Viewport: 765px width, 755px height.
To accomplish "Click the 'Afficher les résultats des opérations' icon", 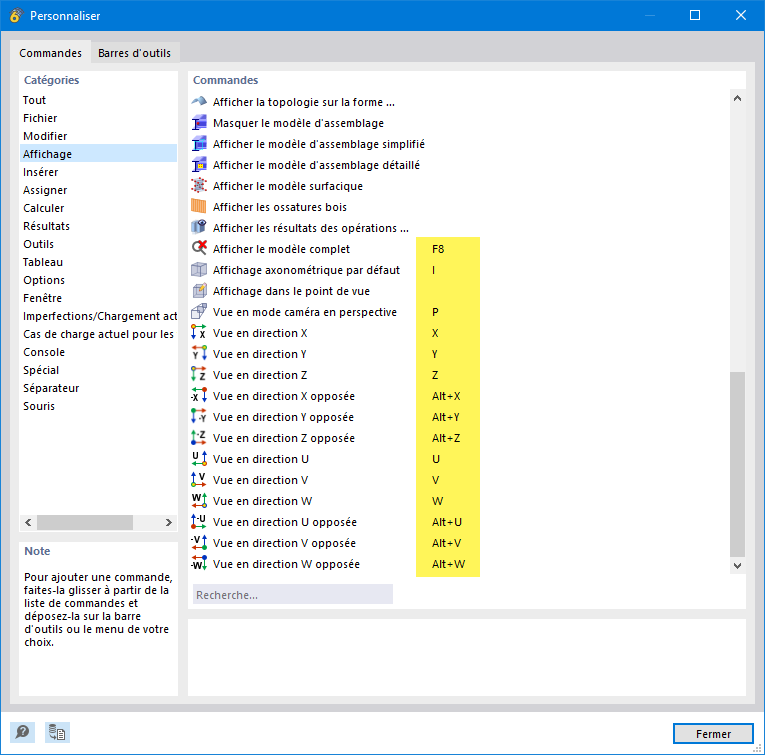I will pos(199,228).
